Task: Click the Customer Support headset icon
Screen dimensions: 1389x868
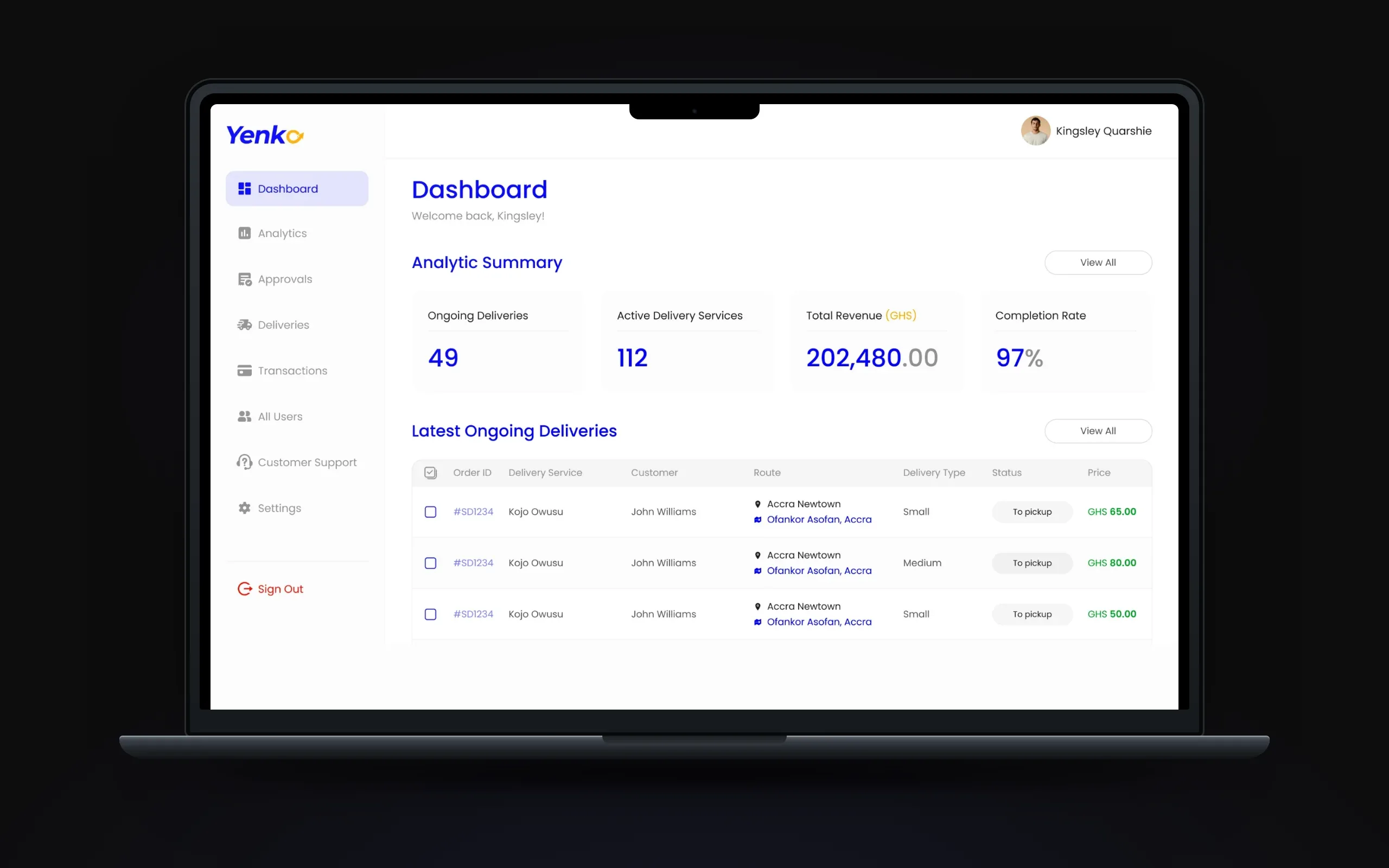Action: tap(245, 462)
